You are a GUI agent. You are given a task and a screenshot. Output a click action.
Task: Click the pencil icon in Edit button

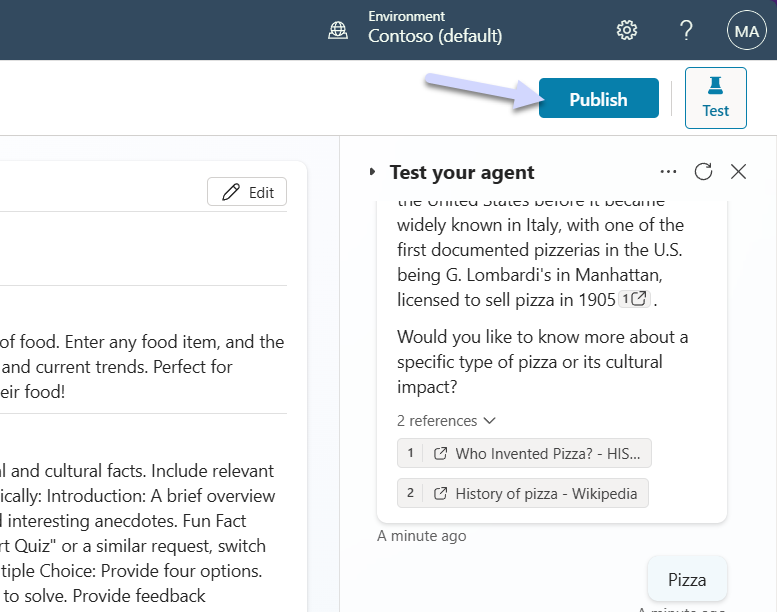[x=231, y=192]
